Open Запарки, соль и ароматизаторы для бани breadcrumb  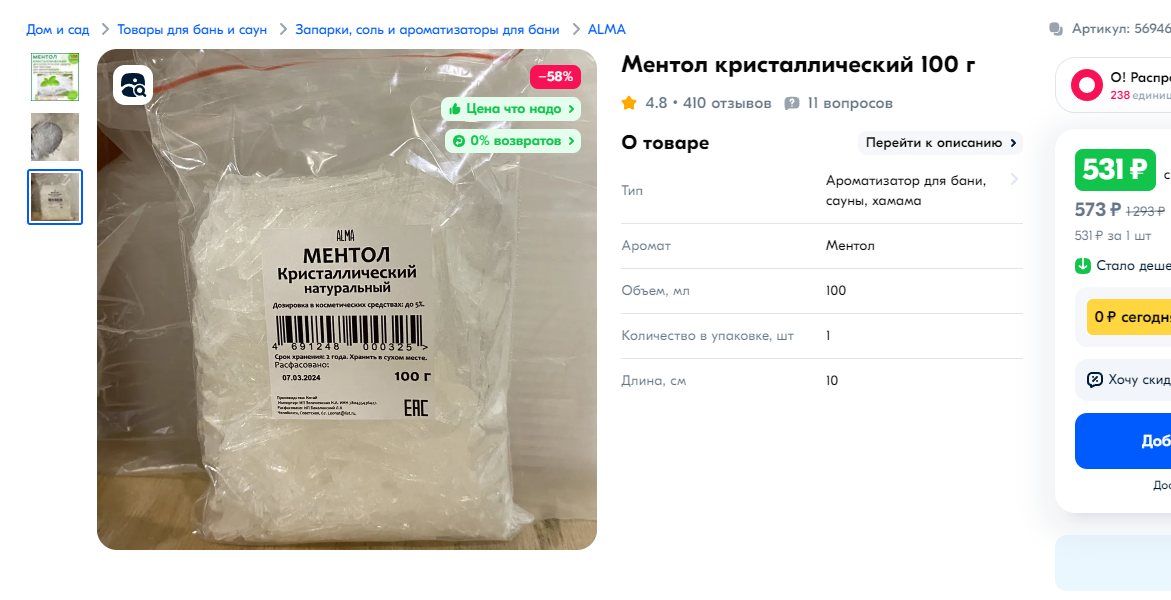click(427, 30)
